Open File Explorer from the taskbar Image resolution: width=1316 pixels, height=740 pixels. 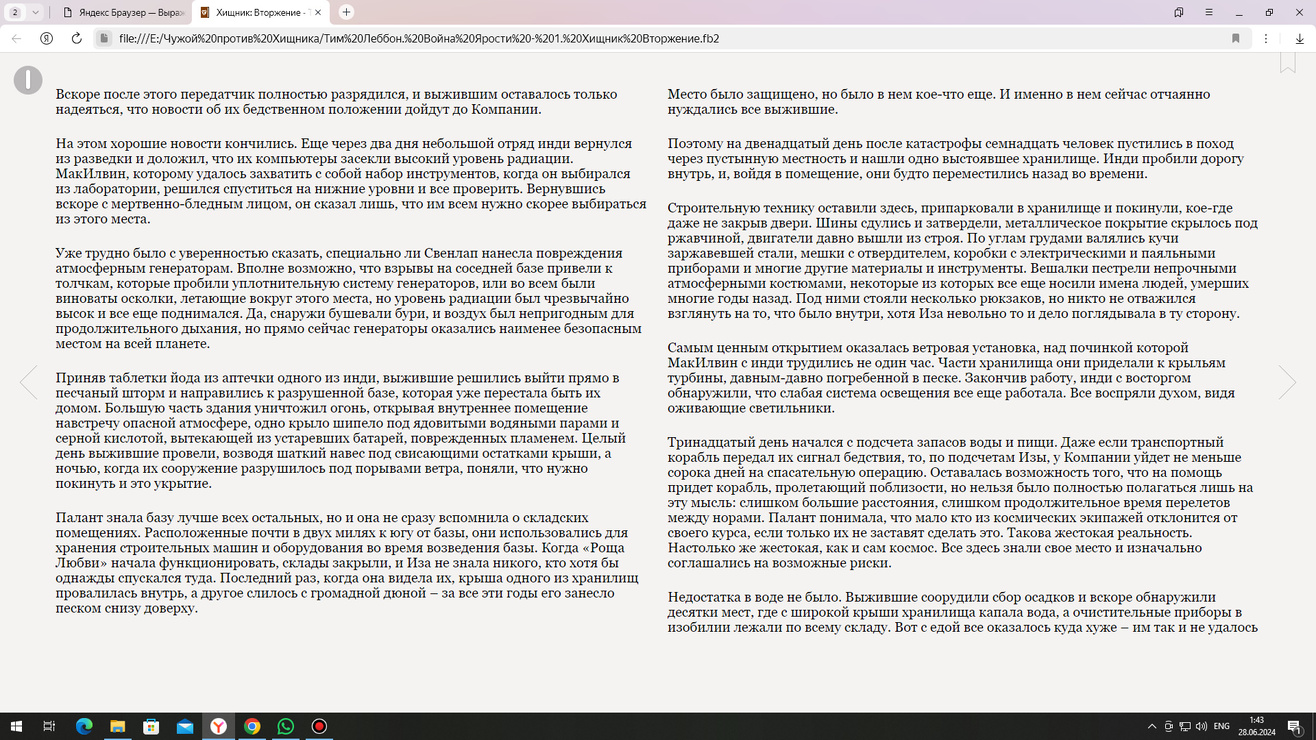(117, 727)
